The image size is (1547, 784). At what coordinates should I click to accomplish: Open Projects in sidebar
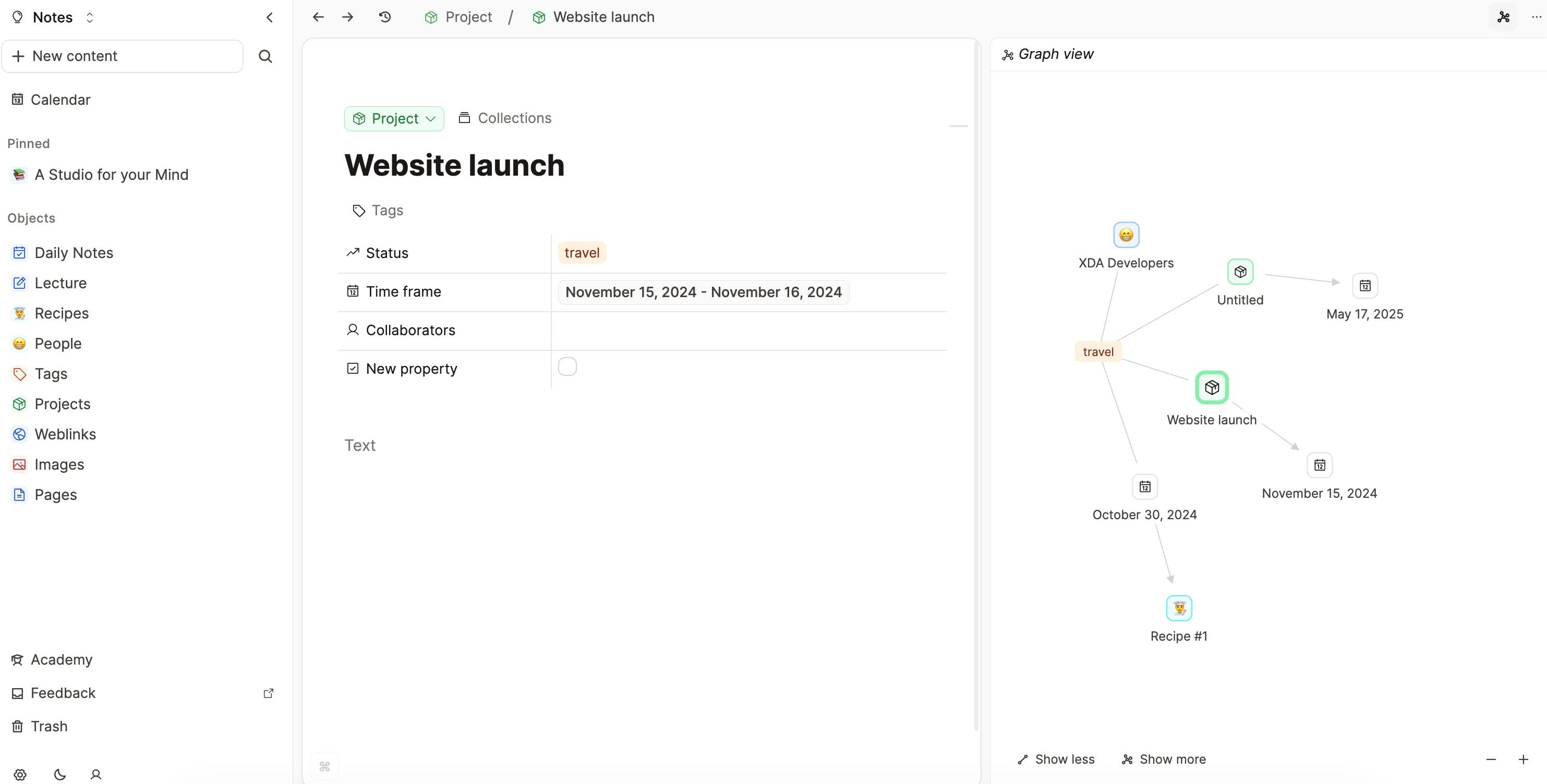[x=62, y=404]
